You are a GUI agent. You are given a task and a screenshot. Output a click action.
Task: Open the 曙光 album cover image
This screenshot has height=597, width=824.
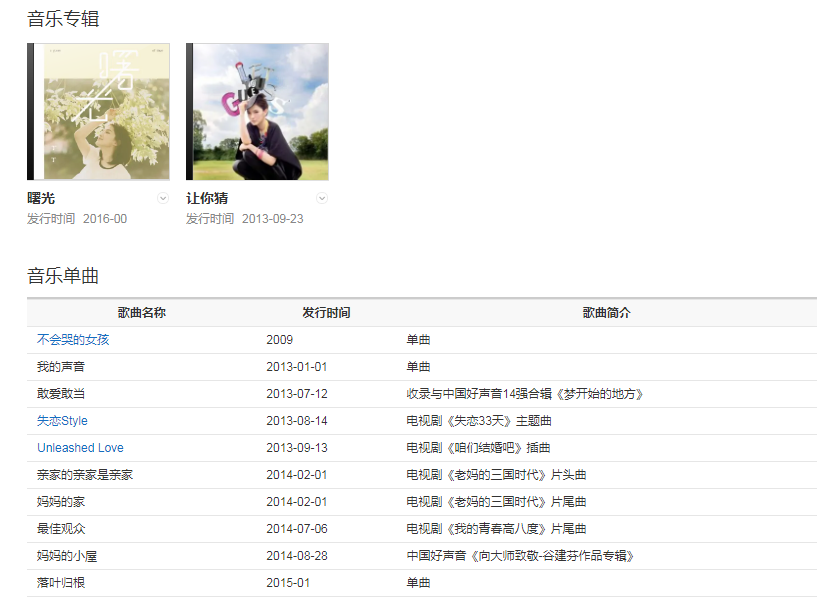click(100, 111)
